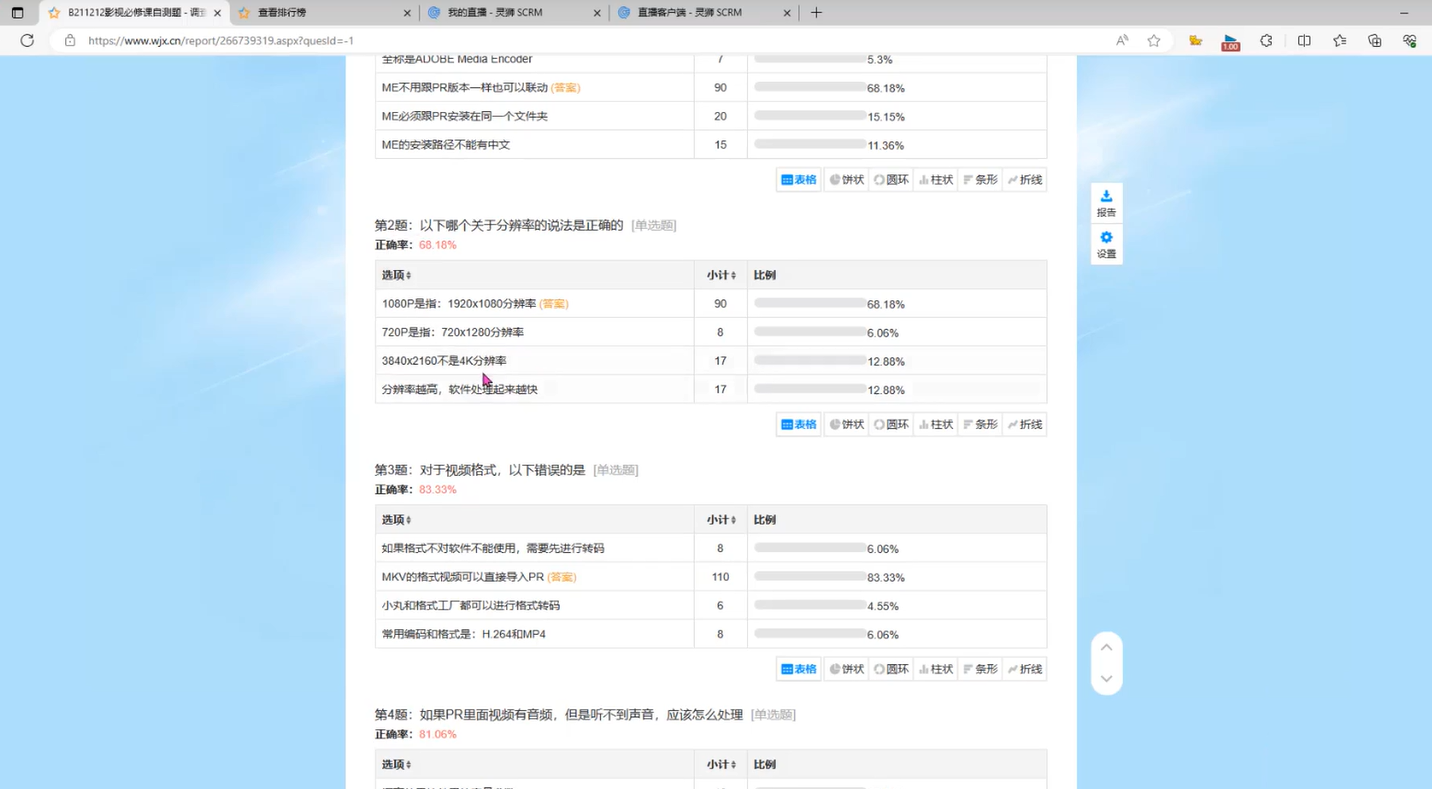1432x789 pixels.
Task: Click the split screen icon in toolbar
Action: coord(1304,41)
